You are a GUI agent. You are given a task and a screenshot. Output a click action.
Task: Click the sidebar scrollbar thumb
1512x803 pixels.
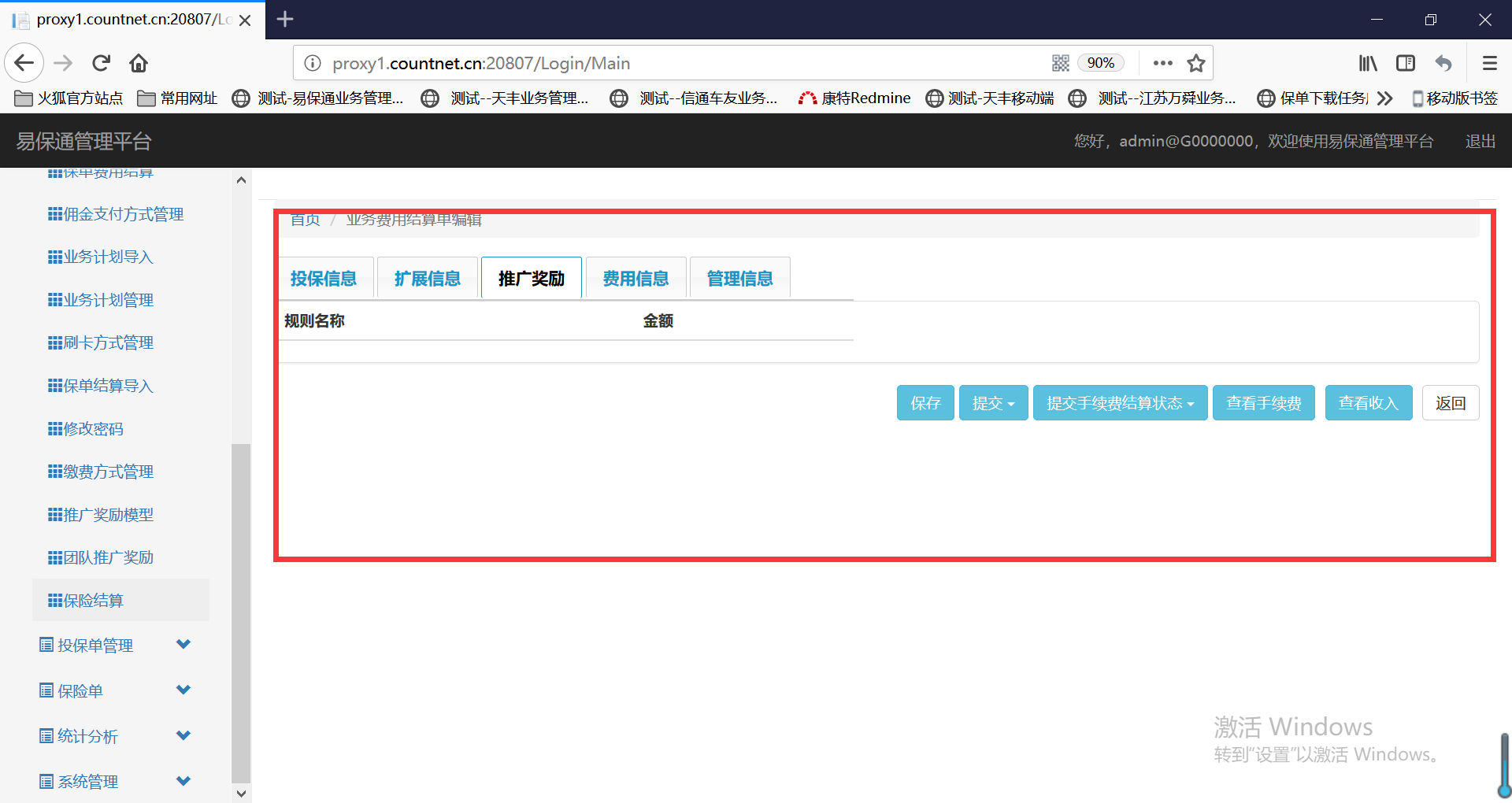[241, 612]
